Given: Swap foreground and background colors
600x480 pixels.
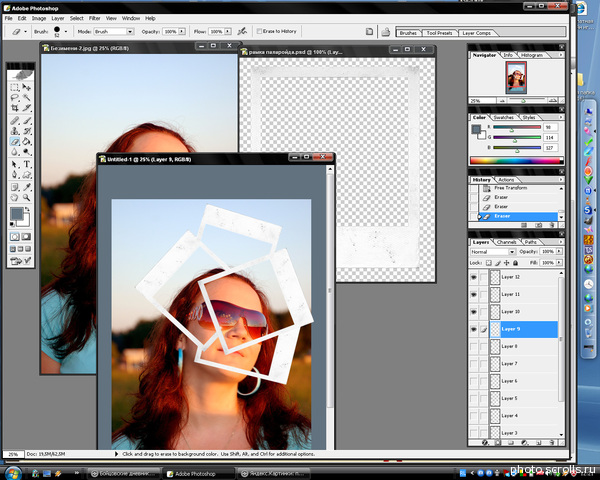Looking at the screenshot, I should pyautogui.click(x=28, y=209).
